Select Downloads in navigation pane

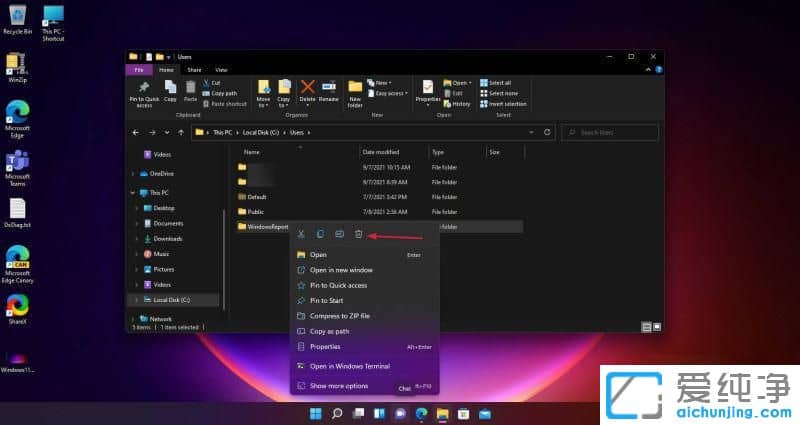click(x=167, y=239)
